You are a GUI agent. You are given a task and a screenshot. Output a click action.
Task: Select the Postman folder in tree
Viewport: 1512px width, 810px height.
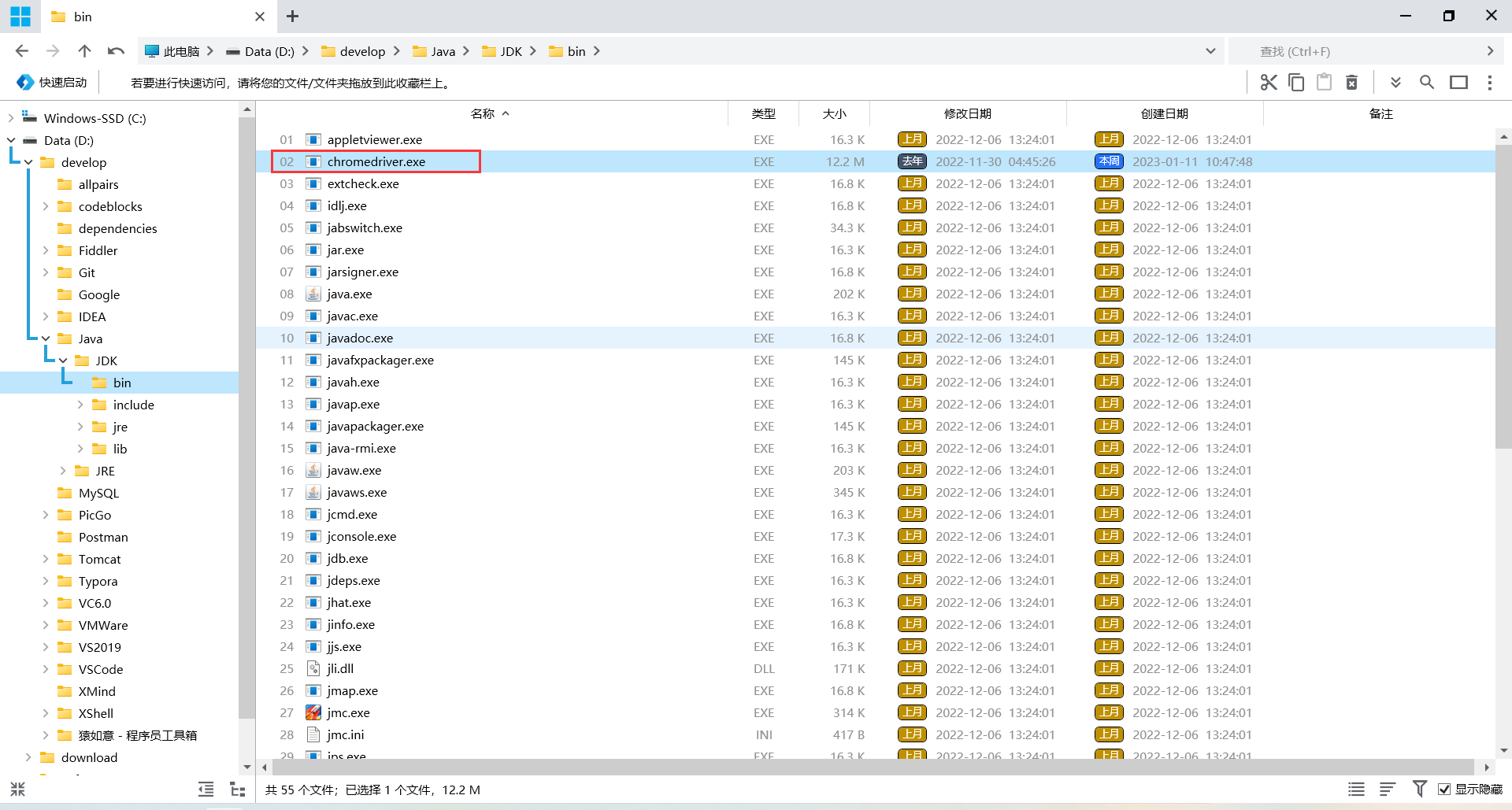pos(102,537)
